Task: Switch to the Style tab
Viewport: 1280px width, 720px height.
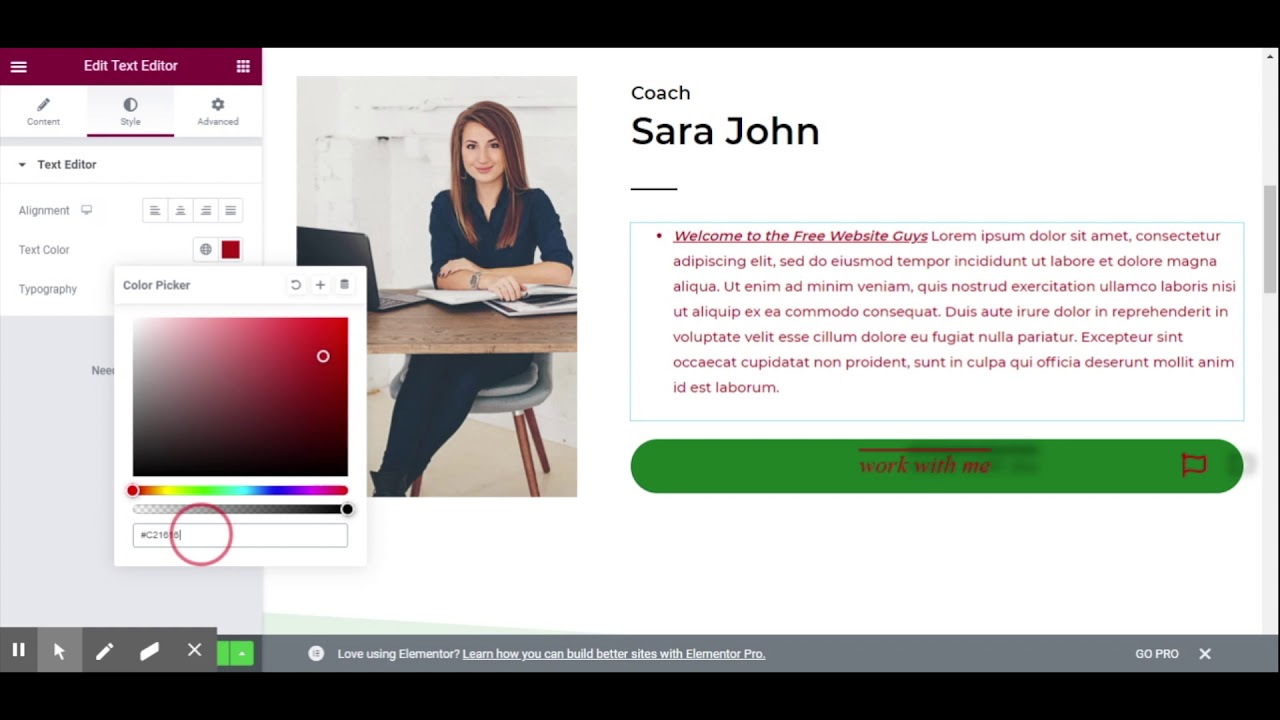Action: click(130, 111)
